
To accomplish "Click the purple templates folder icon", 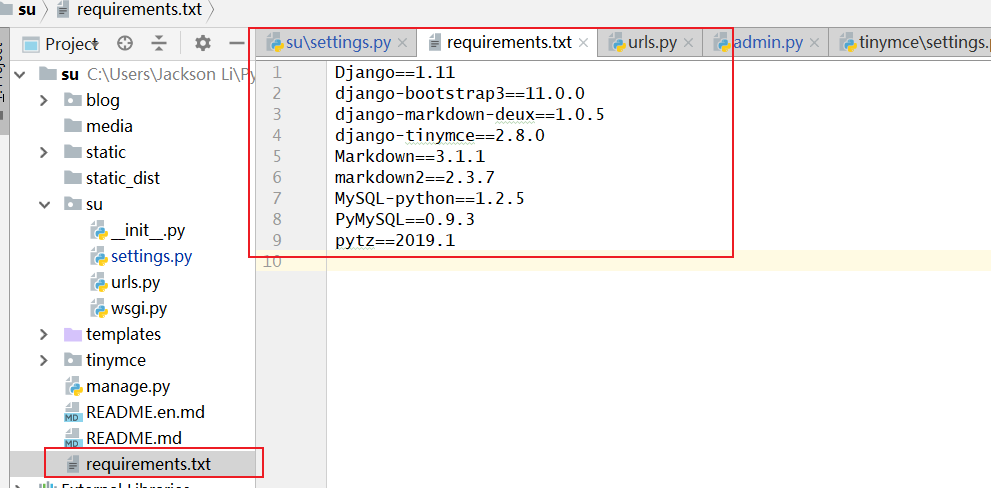I will click(x=73, y=334).
